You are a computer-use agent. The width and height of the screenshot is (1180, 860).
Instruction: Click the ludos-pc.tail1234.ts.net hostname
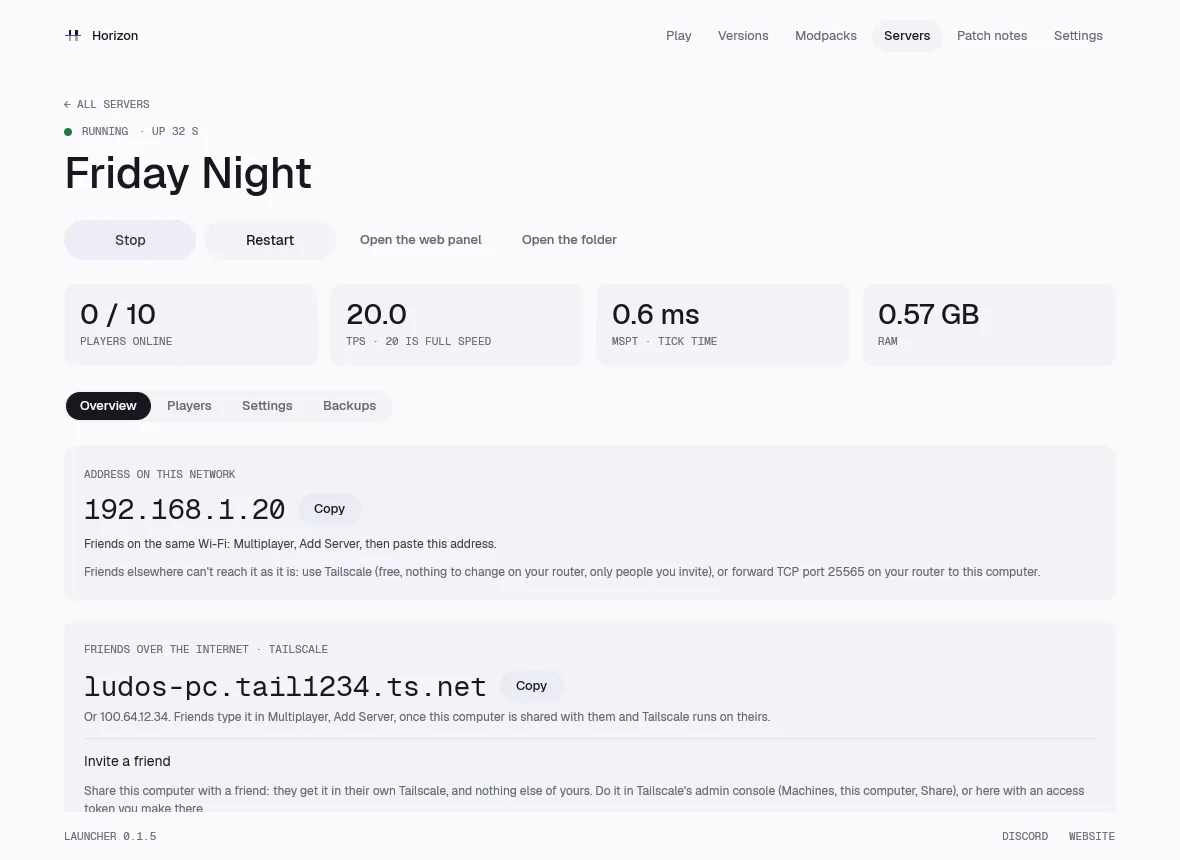click(285, 686)
